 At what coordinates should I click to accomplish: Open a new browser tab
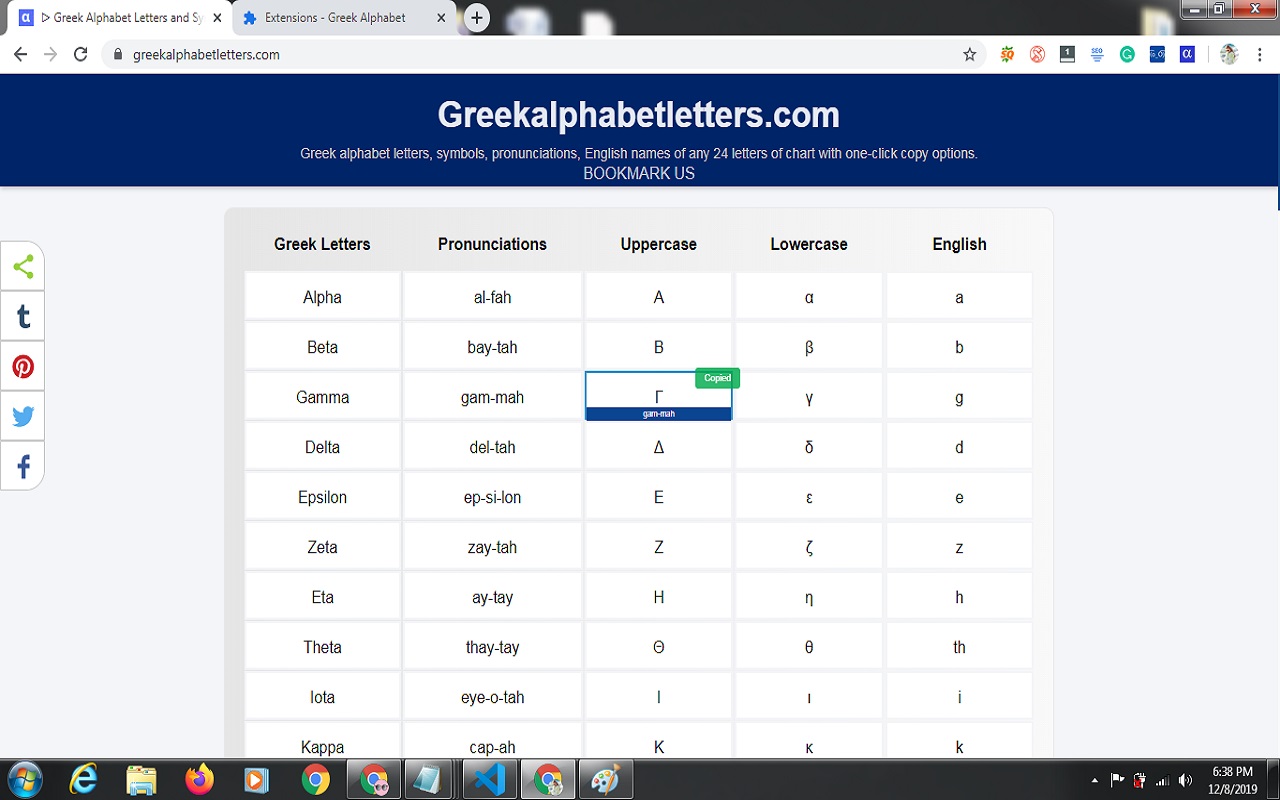tap(477, 18)
